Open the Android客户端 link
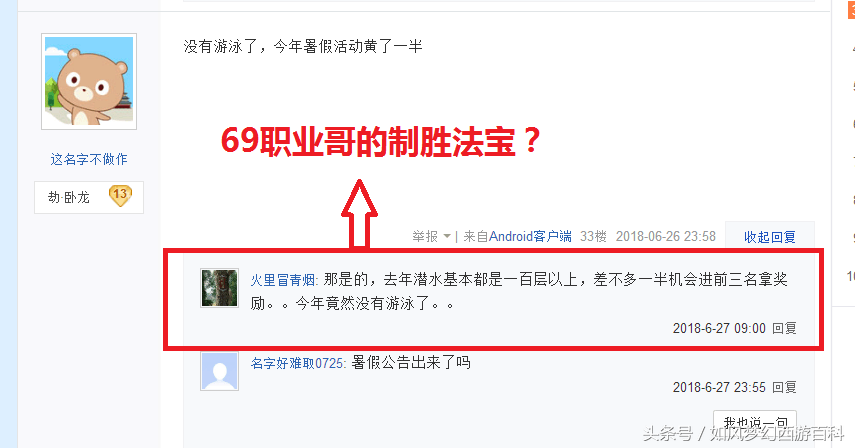Screen dimensions: 855x448 pos(530,237)
